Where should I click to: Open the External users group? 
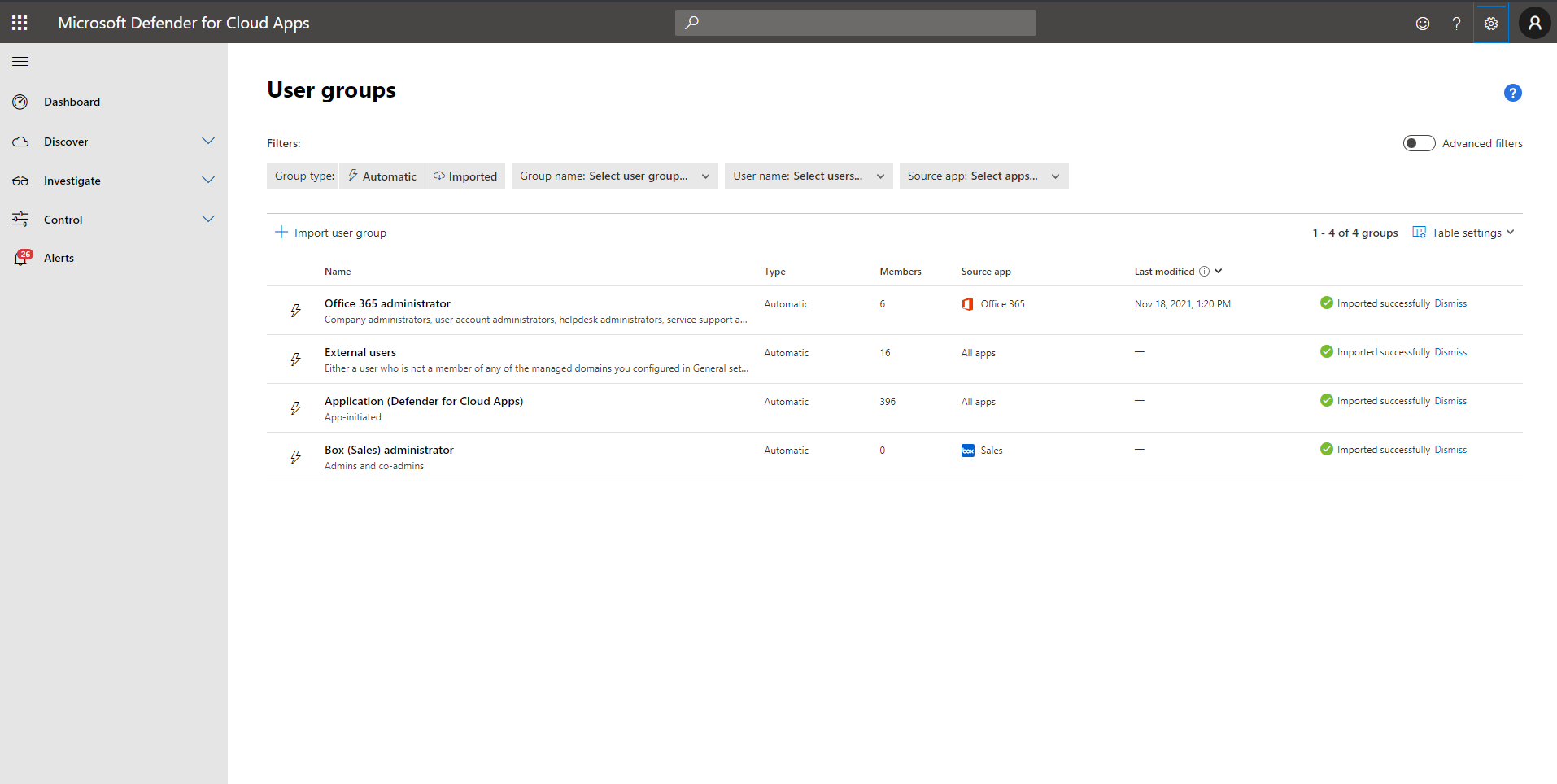360,352
